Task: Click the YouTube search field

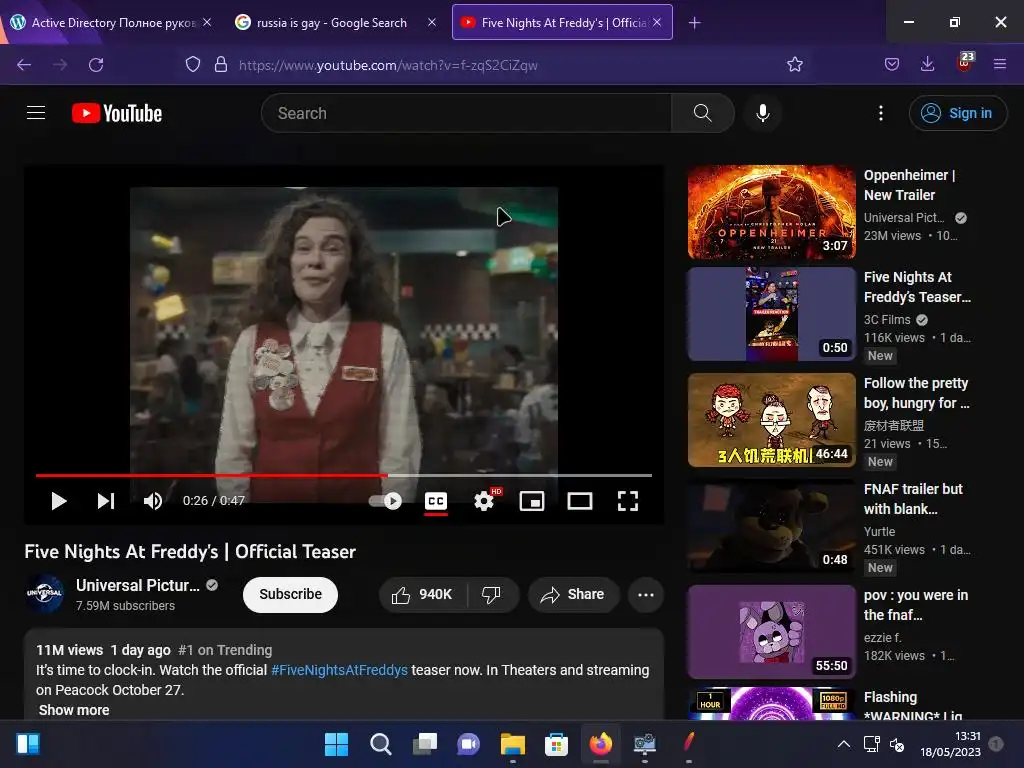Action: (x=466, y=113)
